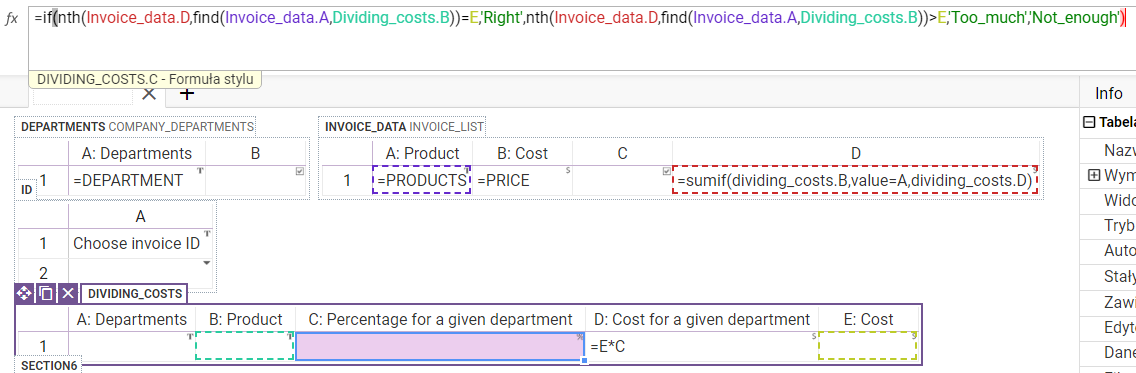Click 'B: Product' header in DIVIDING_COSTS
Viewport: 1136px width, 373px height.
pos(245,319)
